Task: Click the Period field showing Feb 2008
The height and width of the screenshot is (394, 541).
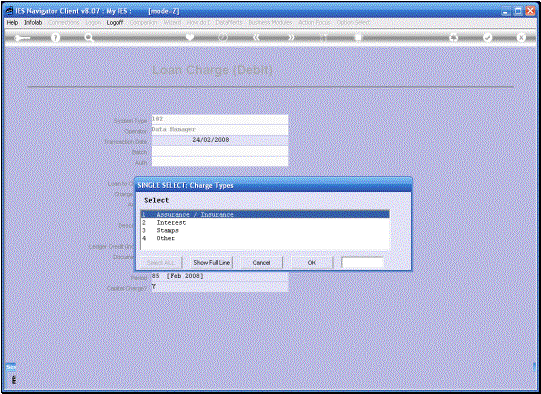Action: tap(220, 276)
